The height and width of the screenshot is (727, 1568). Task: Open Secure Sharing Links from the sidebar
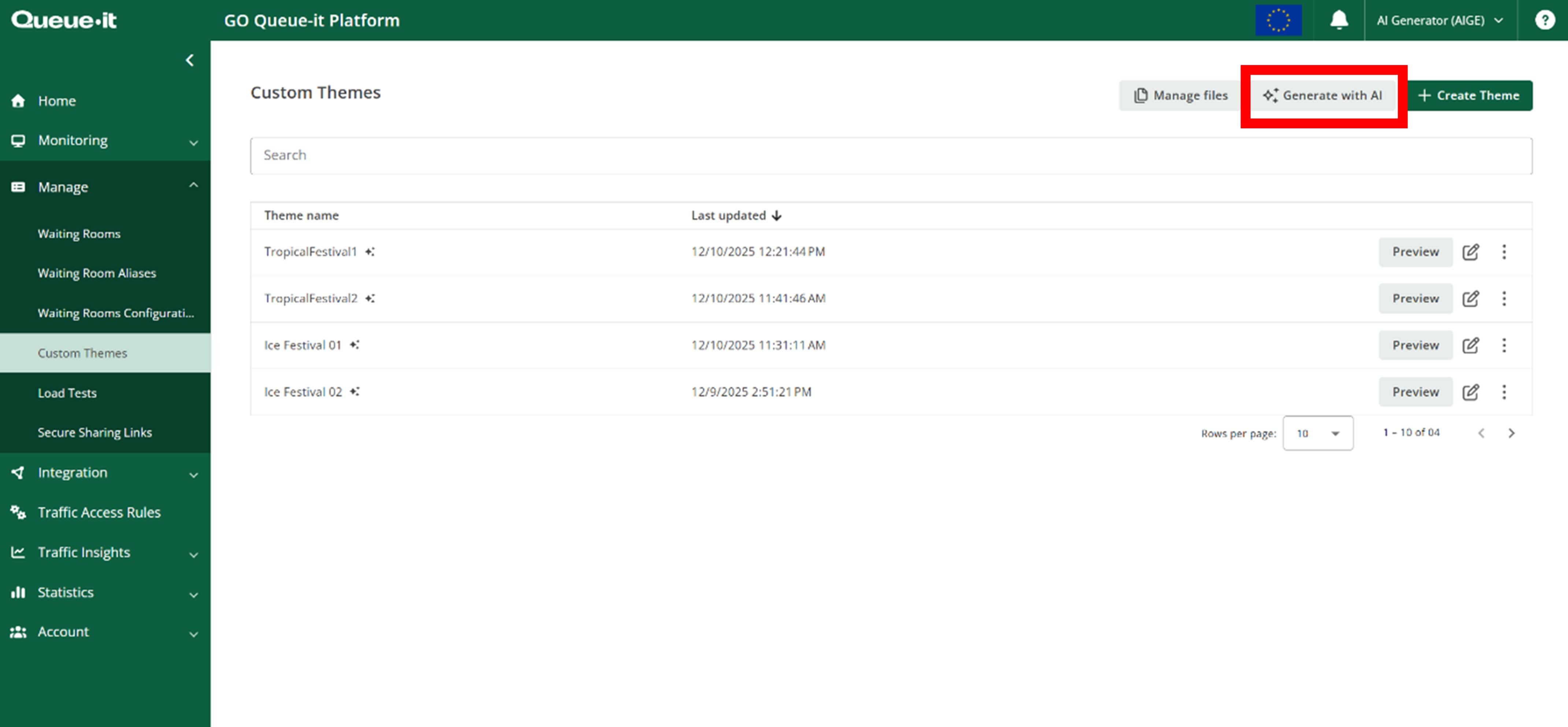click(x=95, y=432)
